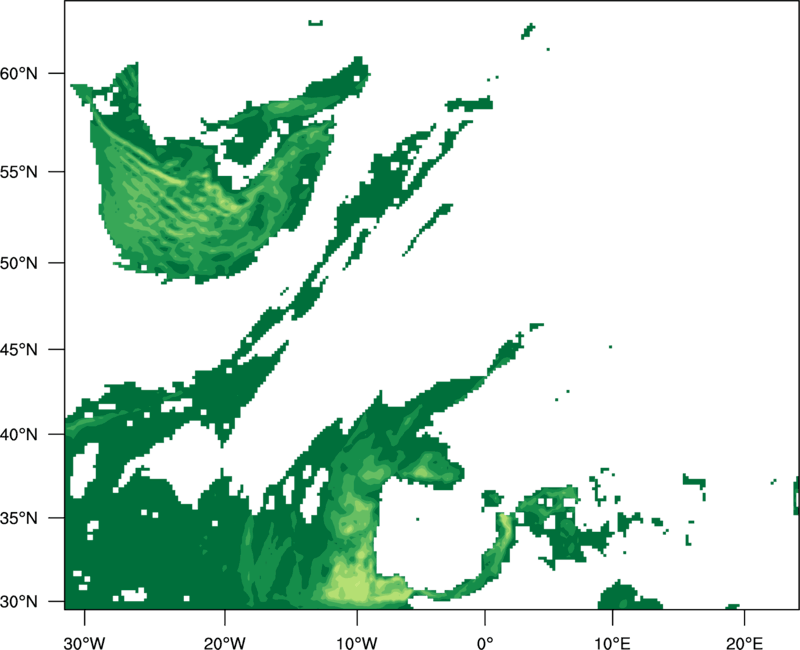Click the 10°E longitude label

612,643
